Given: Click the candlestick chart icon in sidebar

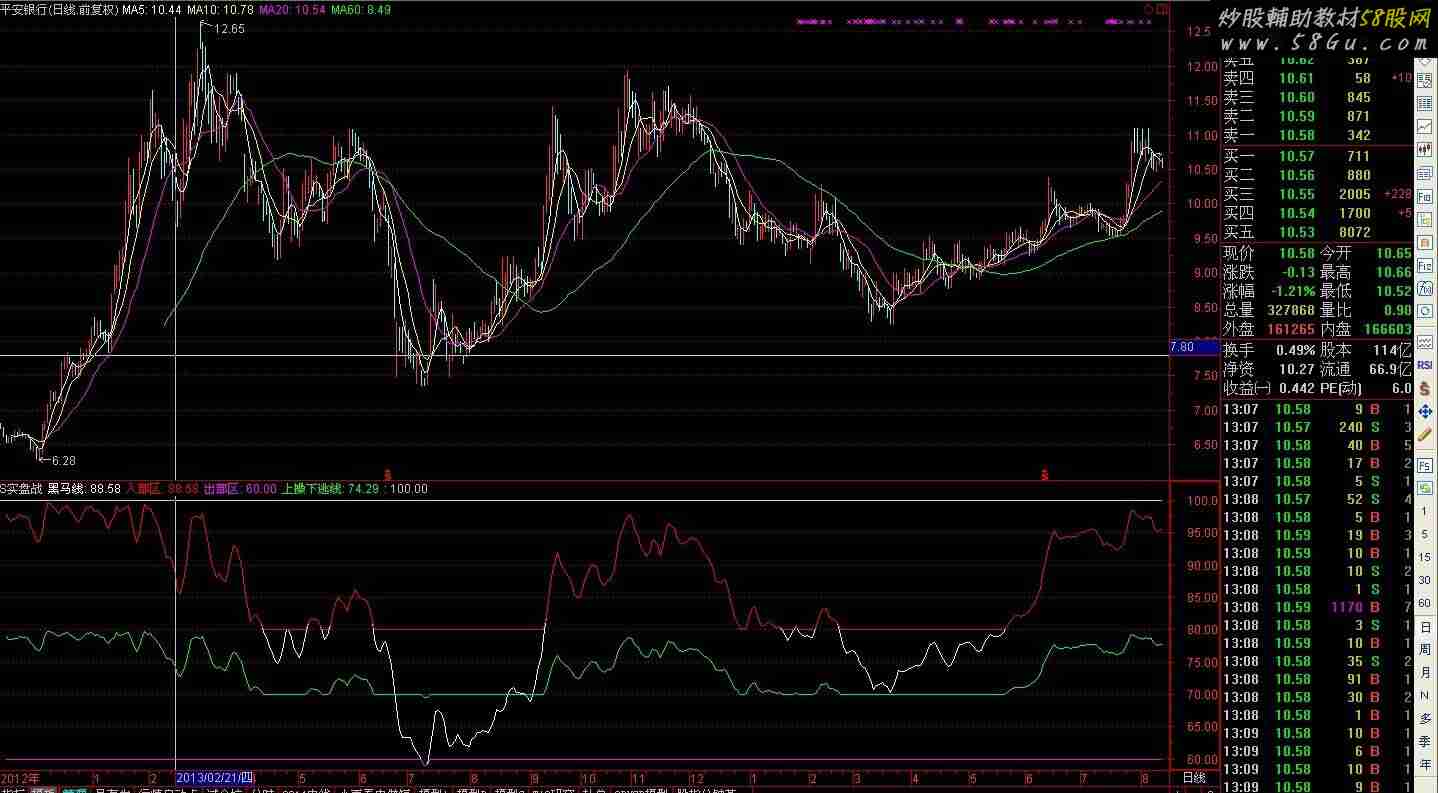Looking at the screenshot, I should coord(1424,149).
